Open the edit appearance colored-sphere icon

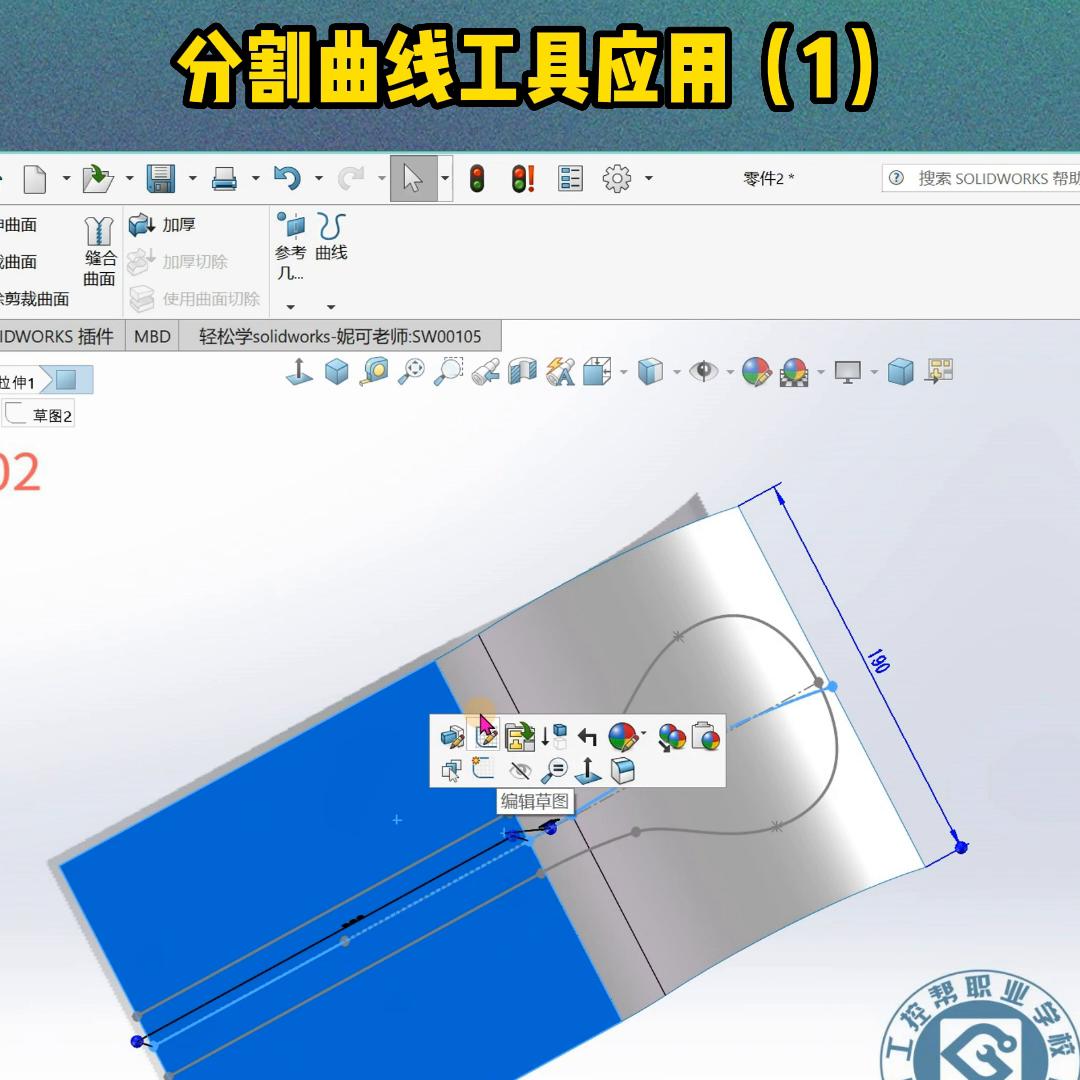(x=624, y=737)
